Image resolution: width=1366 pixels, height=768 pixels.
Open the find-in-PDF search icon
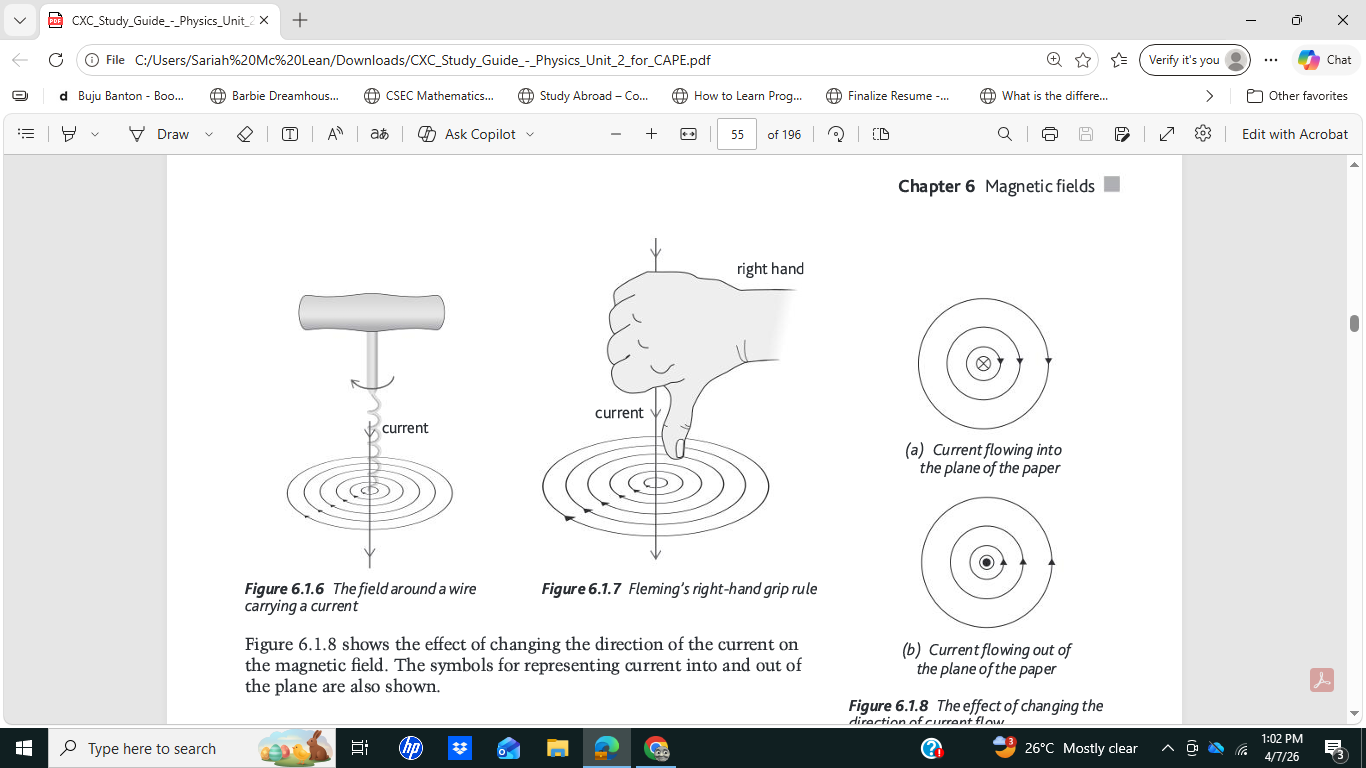point(1005,134)
